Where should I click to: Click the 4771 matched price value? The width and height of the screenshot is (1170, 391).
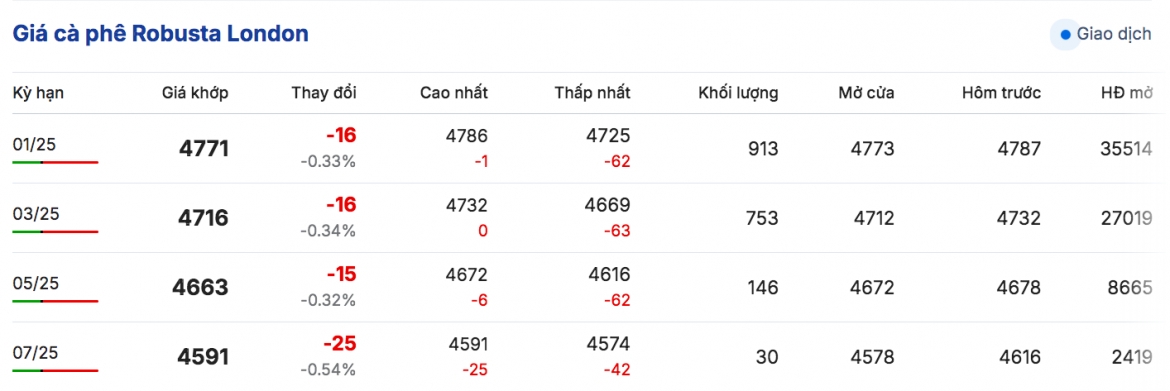tap(204, 148)
